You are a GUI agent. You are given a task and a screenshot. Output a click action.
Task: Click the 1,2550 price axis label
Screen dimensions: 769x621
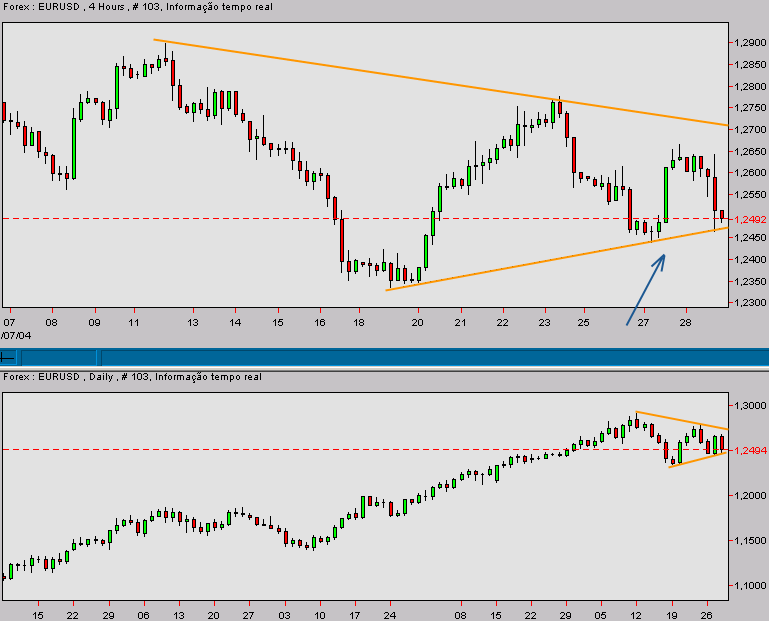[750, 194]
